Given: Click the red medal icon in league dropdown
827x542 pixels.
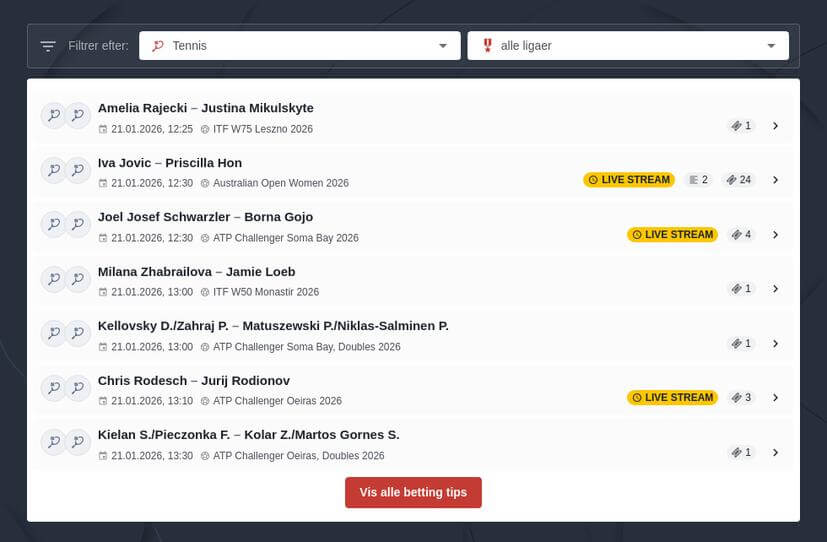Looking at the screenshot, I should click(487, 45).
